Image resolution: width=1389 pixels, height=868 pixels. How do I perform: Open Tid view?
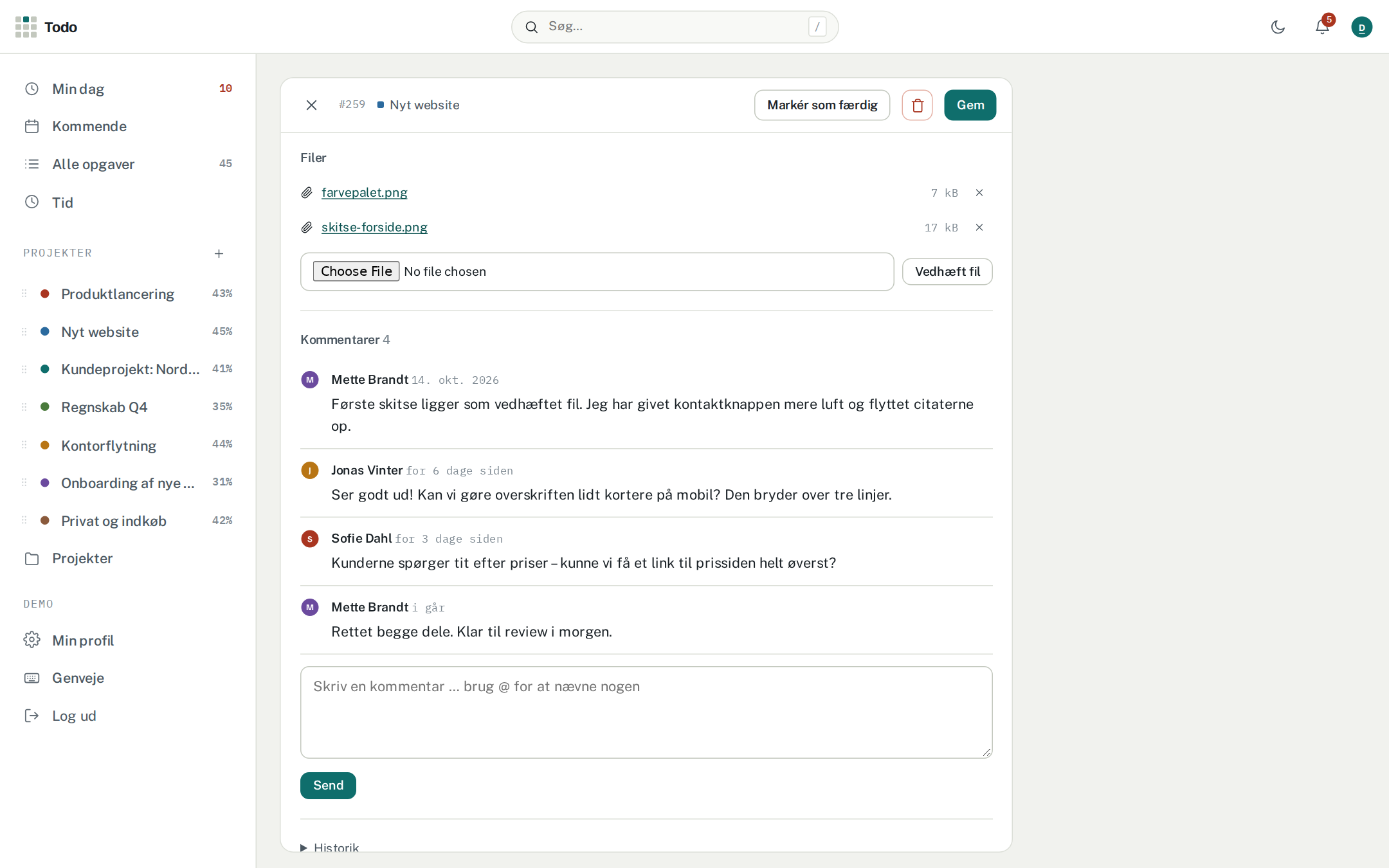tap(128, 202)
